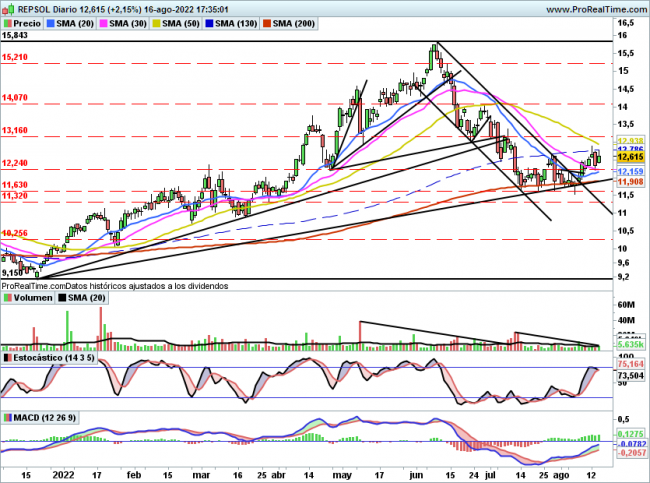Open the MACD (12 26 9) settings label
Screen dimensions: 650x483
click(42, 417)
